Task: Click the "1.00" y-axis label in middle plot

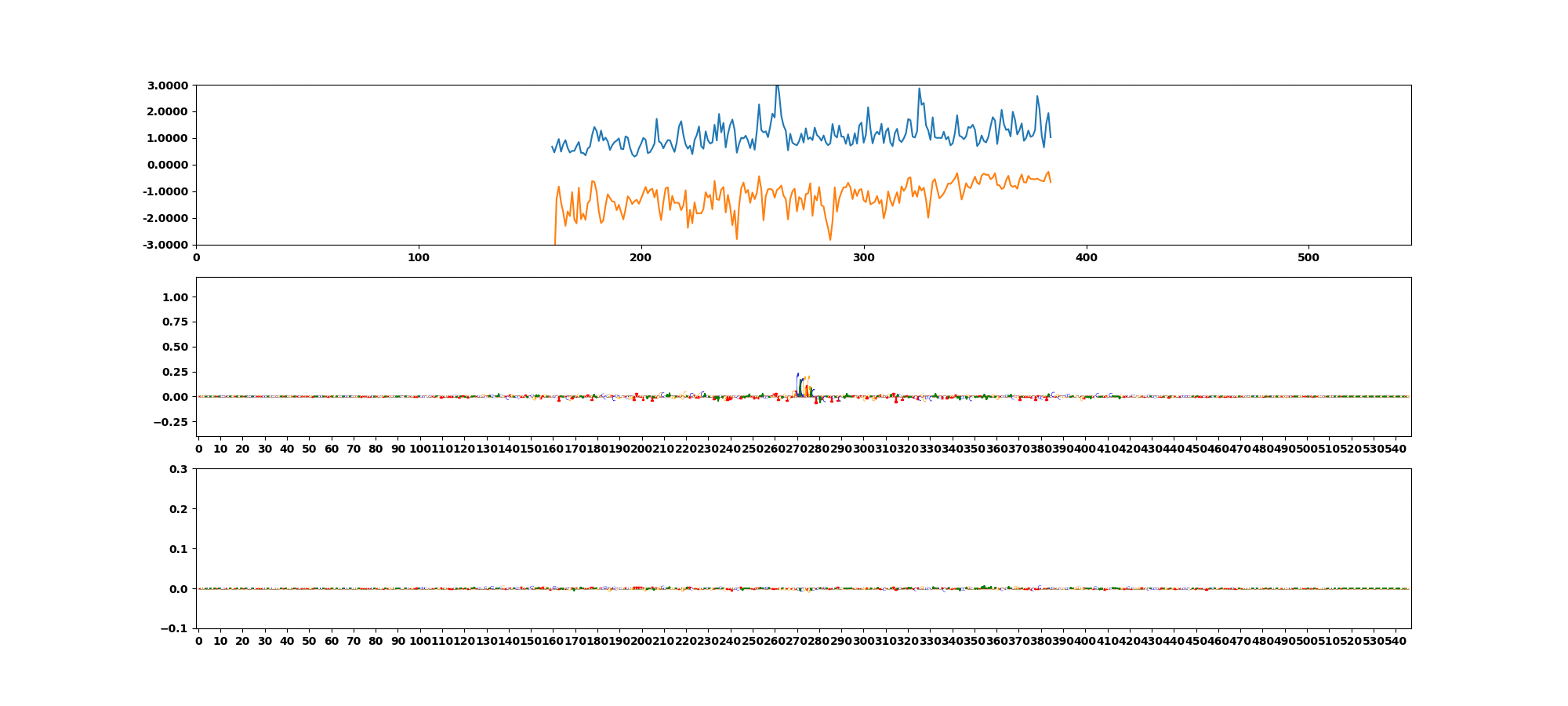Action: click(x=175, y=297)
